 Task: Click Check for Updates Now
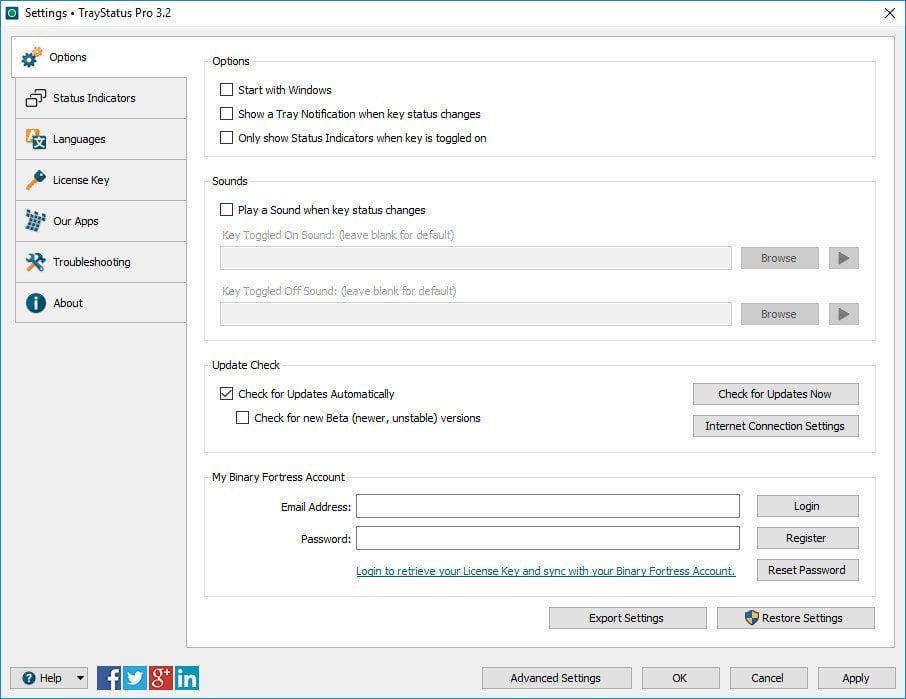[x=774, y=394]
